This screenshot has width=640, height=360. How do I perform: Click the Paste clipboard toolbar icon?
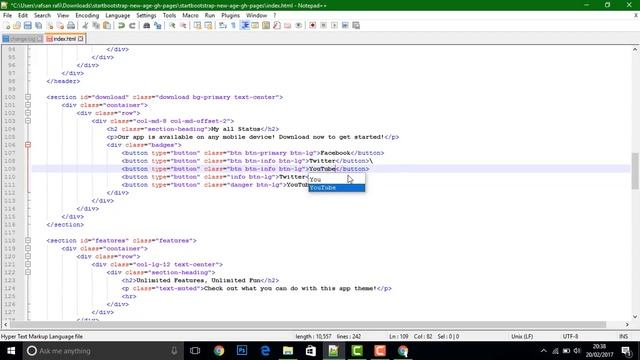(x=107, y=25)
